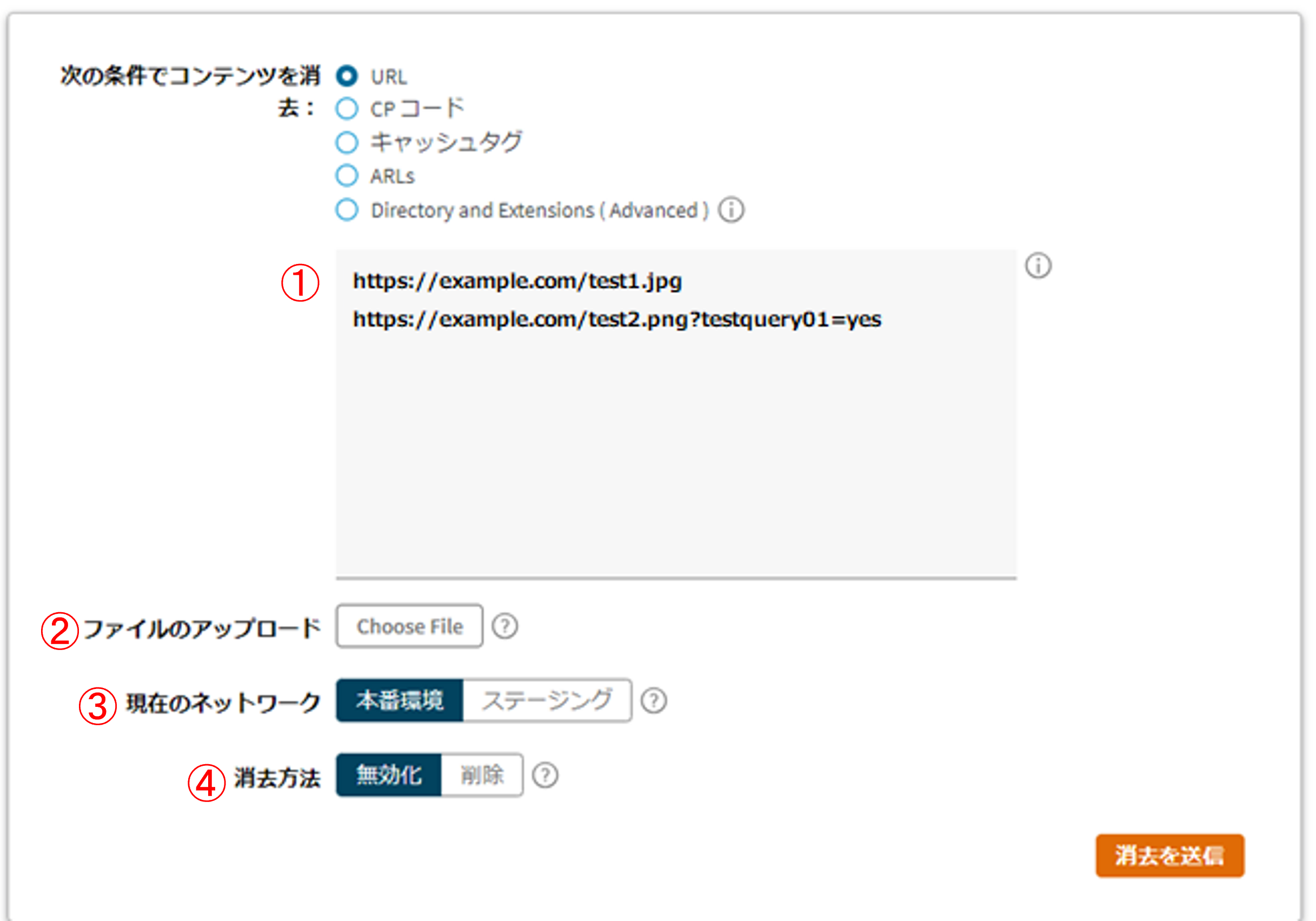Select the CP コード radio option
The width and height of the screenshot is (1316, 921).
[347, 108]
